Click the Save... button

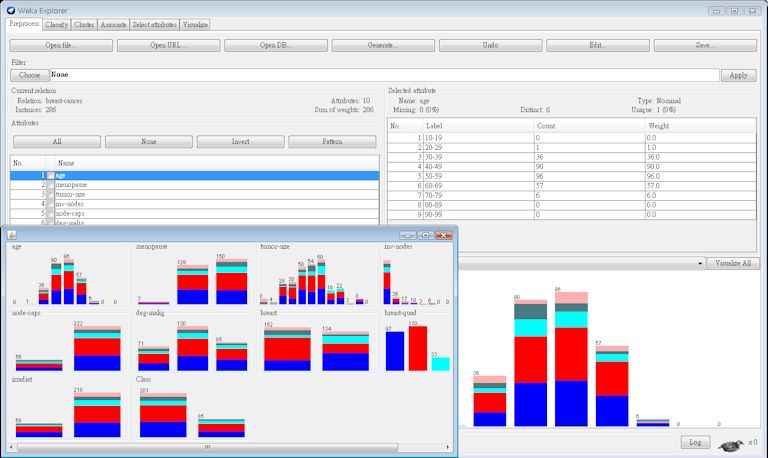click(x=705, y=45)
